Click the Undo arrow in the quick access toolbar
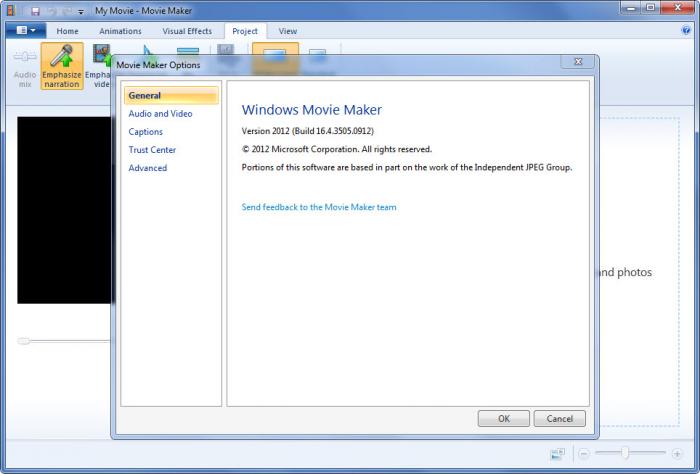This screenshot has height=474, width=700. [53, 11]
